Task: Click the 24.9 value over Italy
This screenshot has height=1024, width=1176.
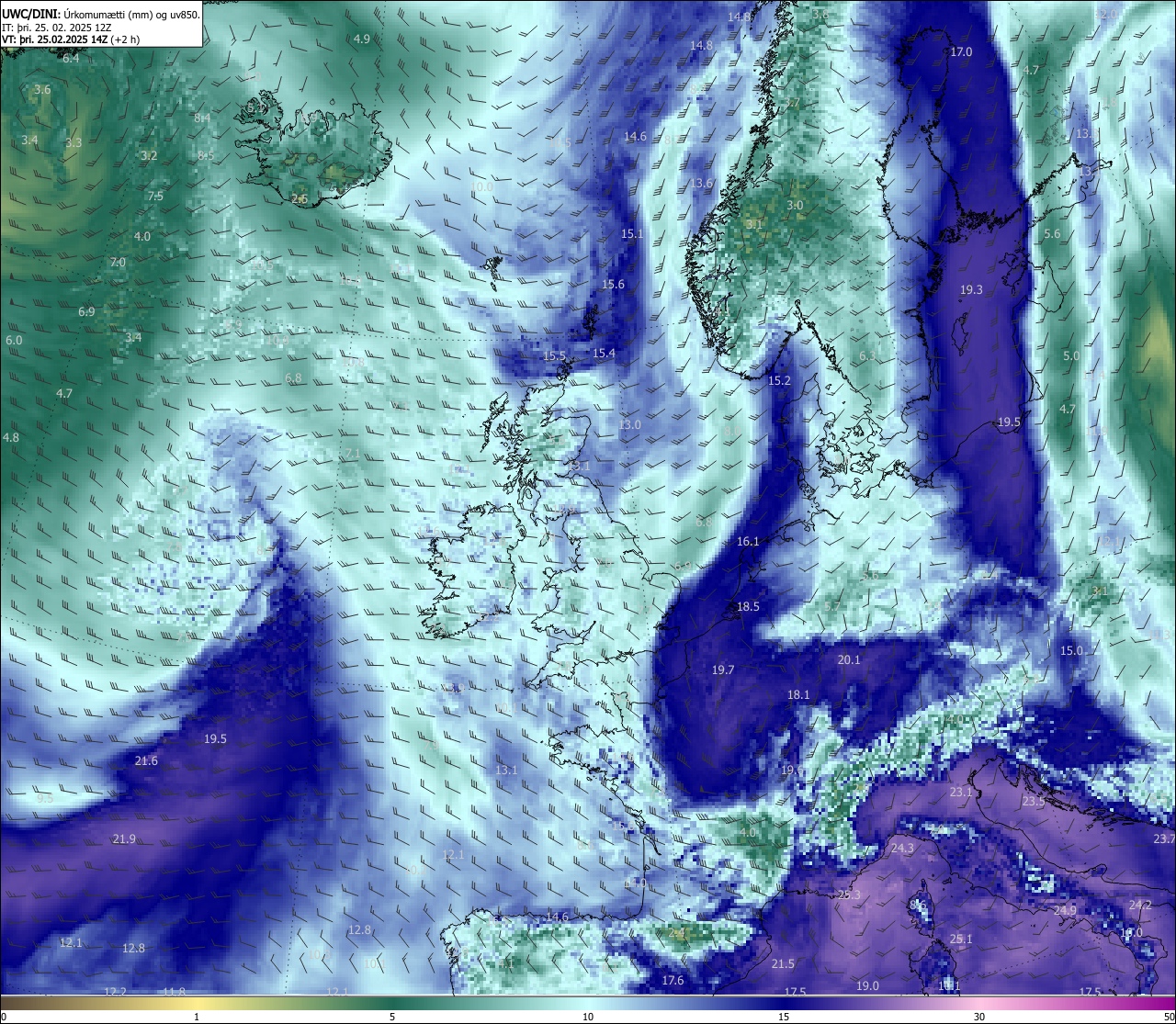Action: tap(1065, 910)
